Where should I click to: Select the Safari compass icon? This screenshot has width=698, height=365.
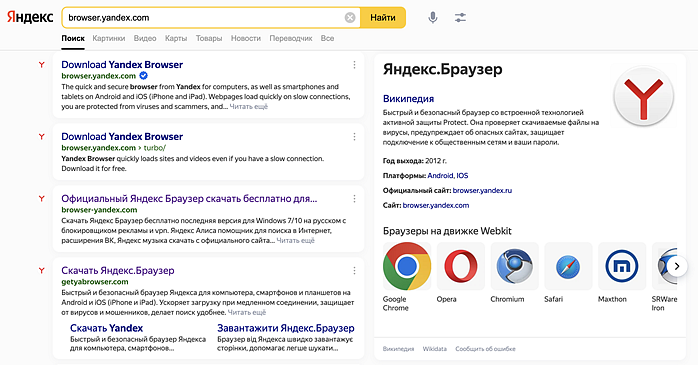(x=568, y=266)
